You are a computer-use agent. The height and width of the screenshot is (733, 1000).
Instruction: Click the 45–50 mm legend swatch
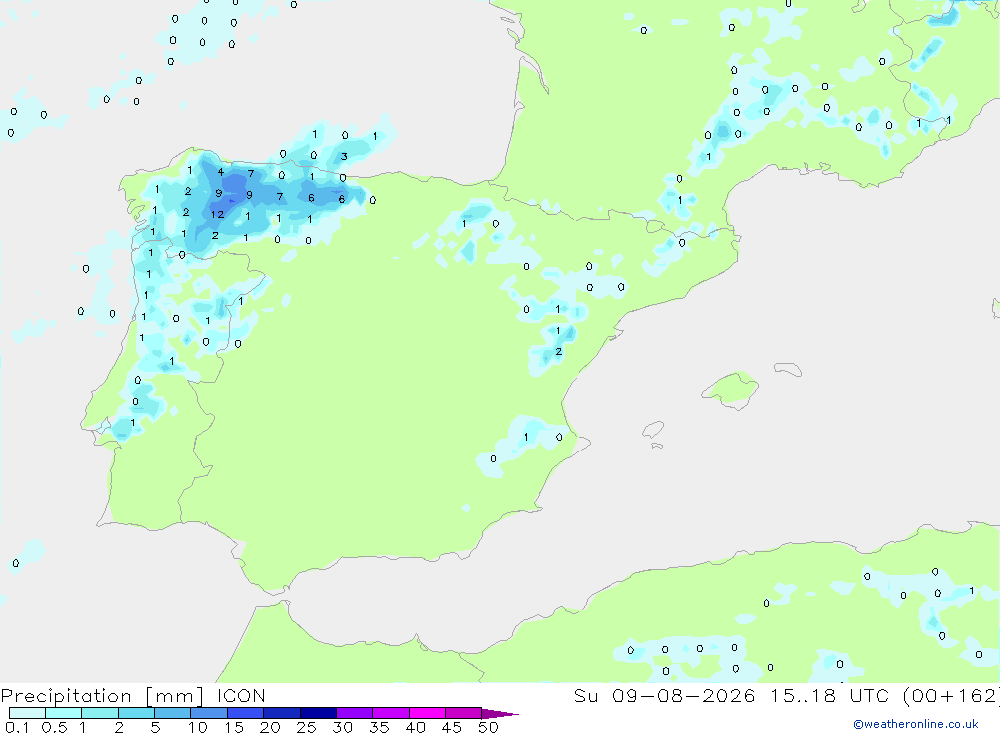point(464,713)
